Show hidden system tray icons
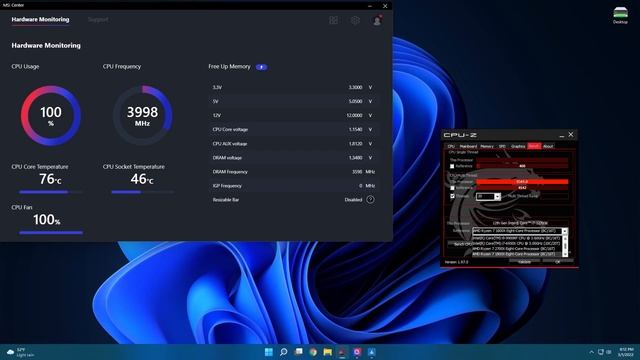The width and height of the screenshot is (640, 360). [591, 352]
